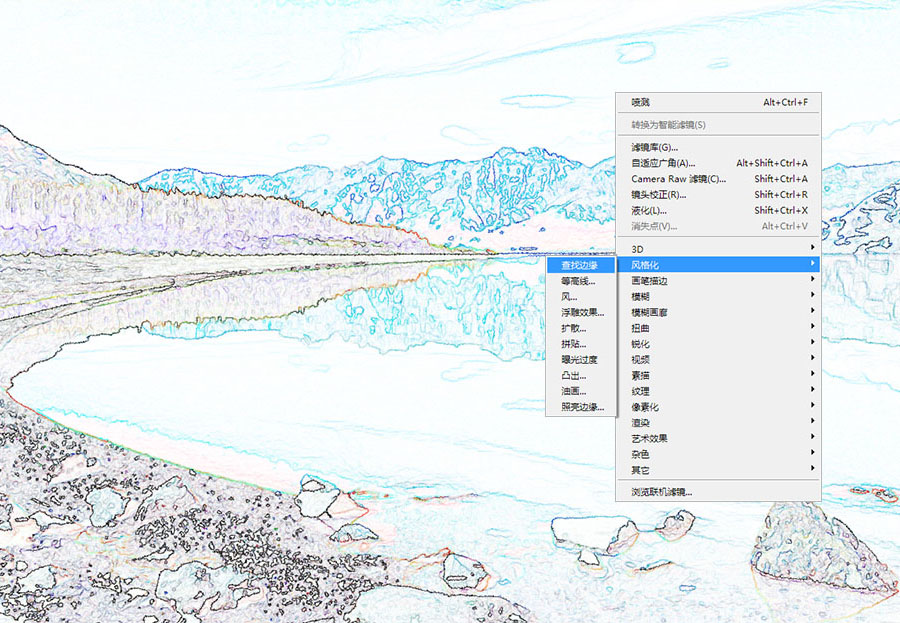This screenshot has width=900, height=623.
Task: Click 浏览联机滤镜 at menu bottom
Action: point(719,492)
